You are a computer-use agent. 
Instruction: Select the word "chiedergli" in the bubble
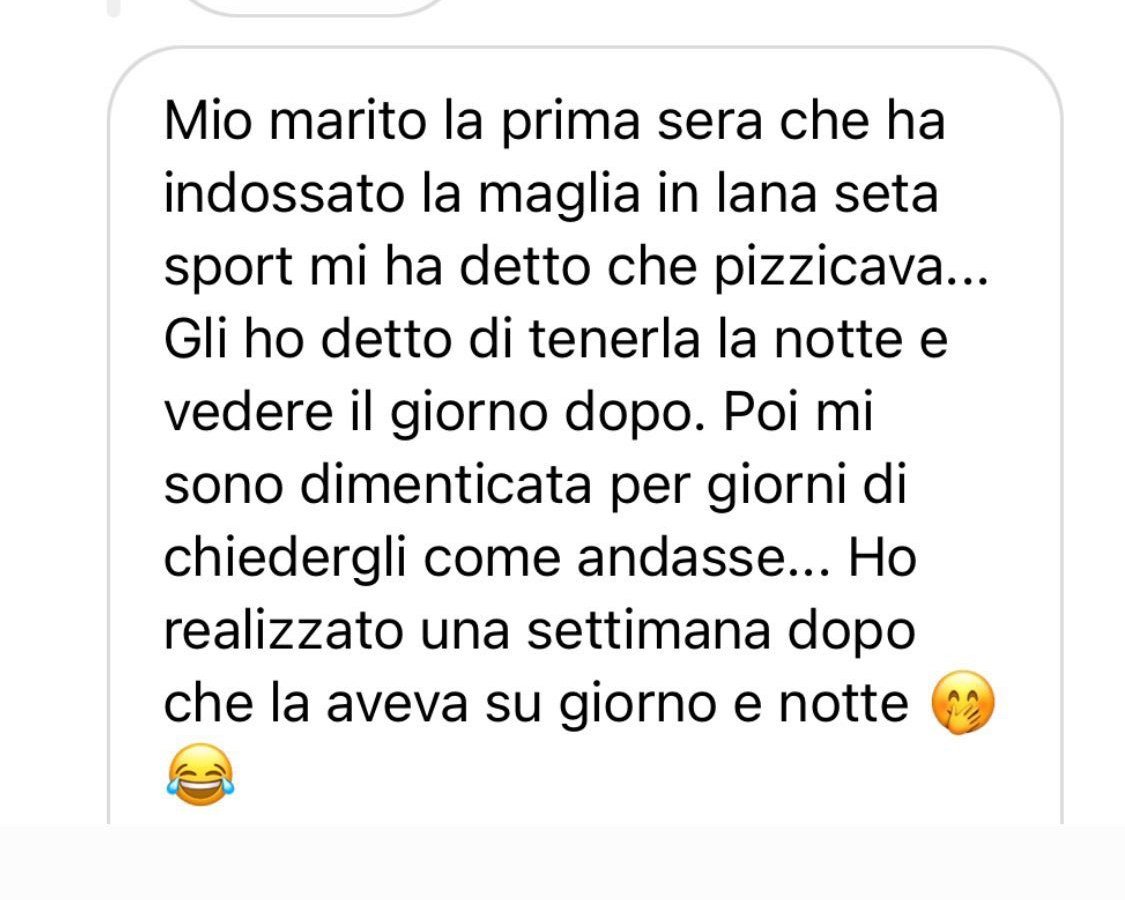(x=286, y=559)
